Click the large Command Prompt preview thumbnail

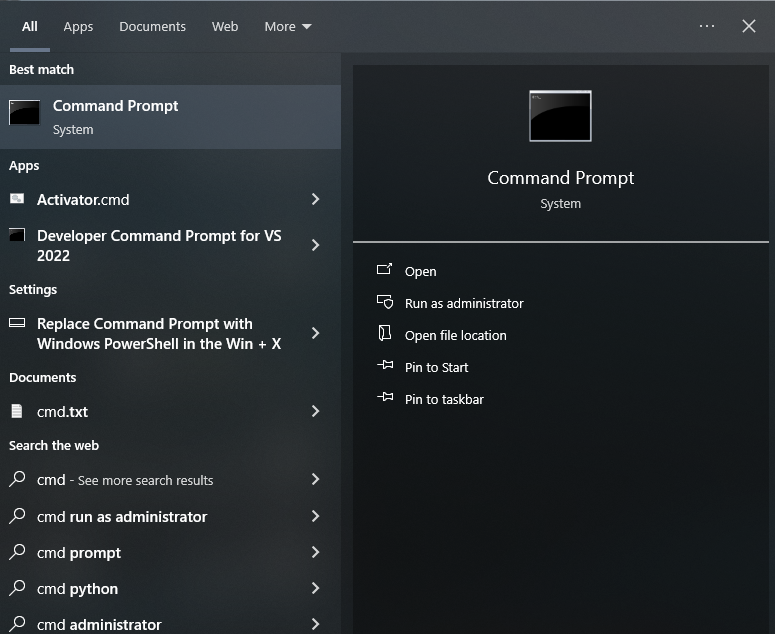point(560,116)
